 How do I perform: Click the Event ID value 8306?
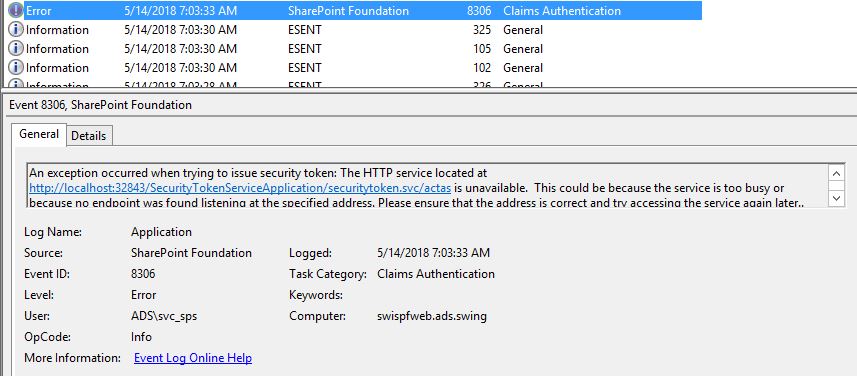(x=143, y=274)
